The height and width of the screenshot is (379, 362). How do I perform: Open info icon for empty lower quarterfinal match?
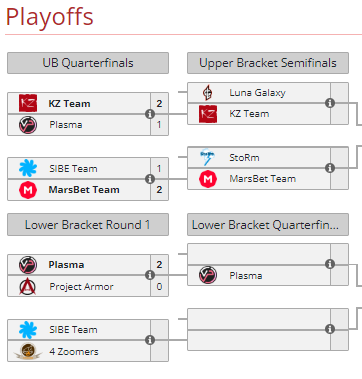330,329
